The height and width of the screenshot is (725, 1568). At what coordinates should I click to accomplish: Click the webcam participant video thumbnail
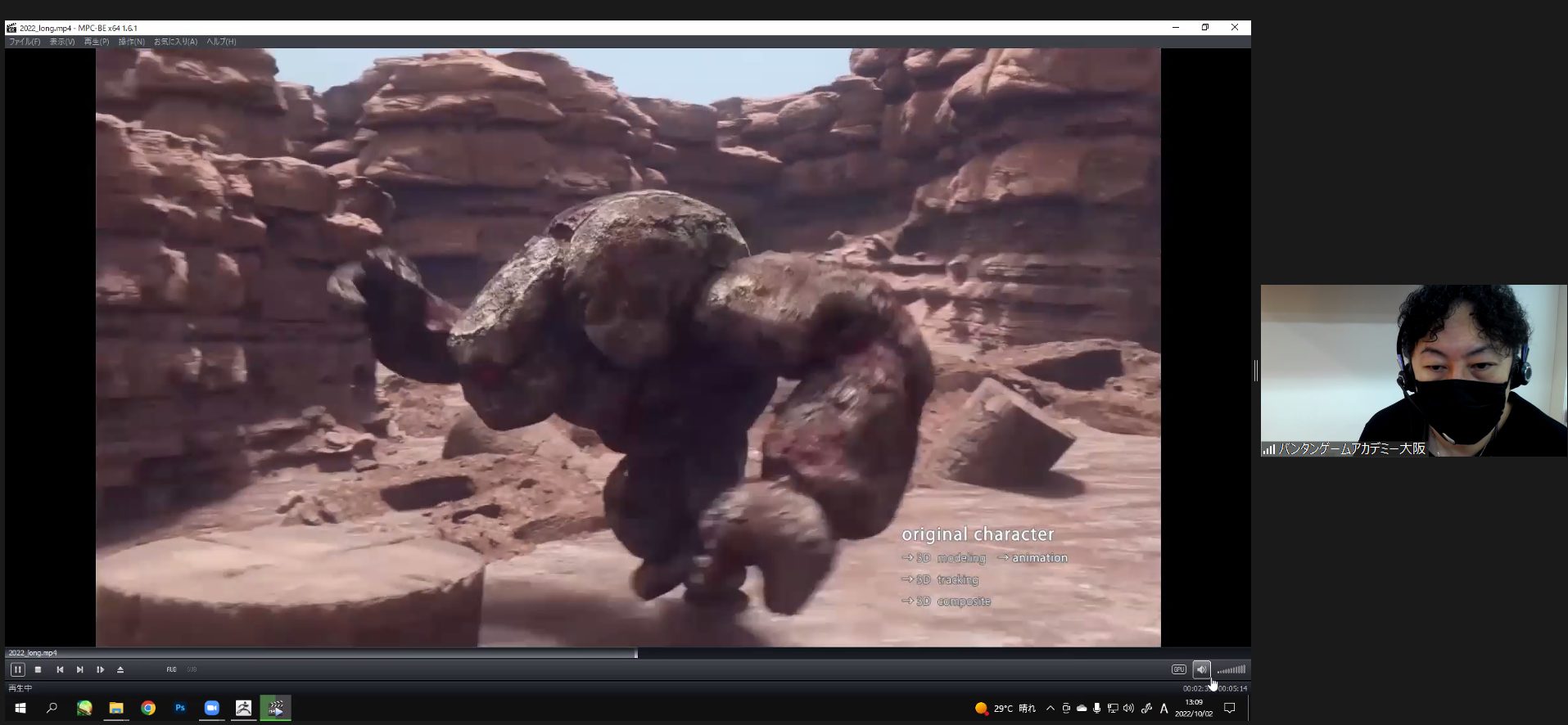(x=1414, y=371)
